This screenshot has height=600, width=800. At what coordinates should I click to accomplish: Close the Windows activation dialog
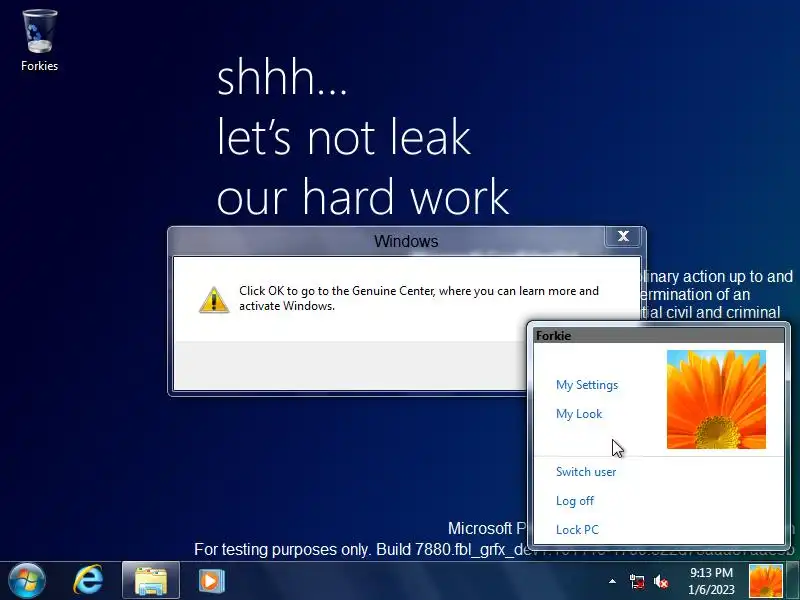coord(623,236)
